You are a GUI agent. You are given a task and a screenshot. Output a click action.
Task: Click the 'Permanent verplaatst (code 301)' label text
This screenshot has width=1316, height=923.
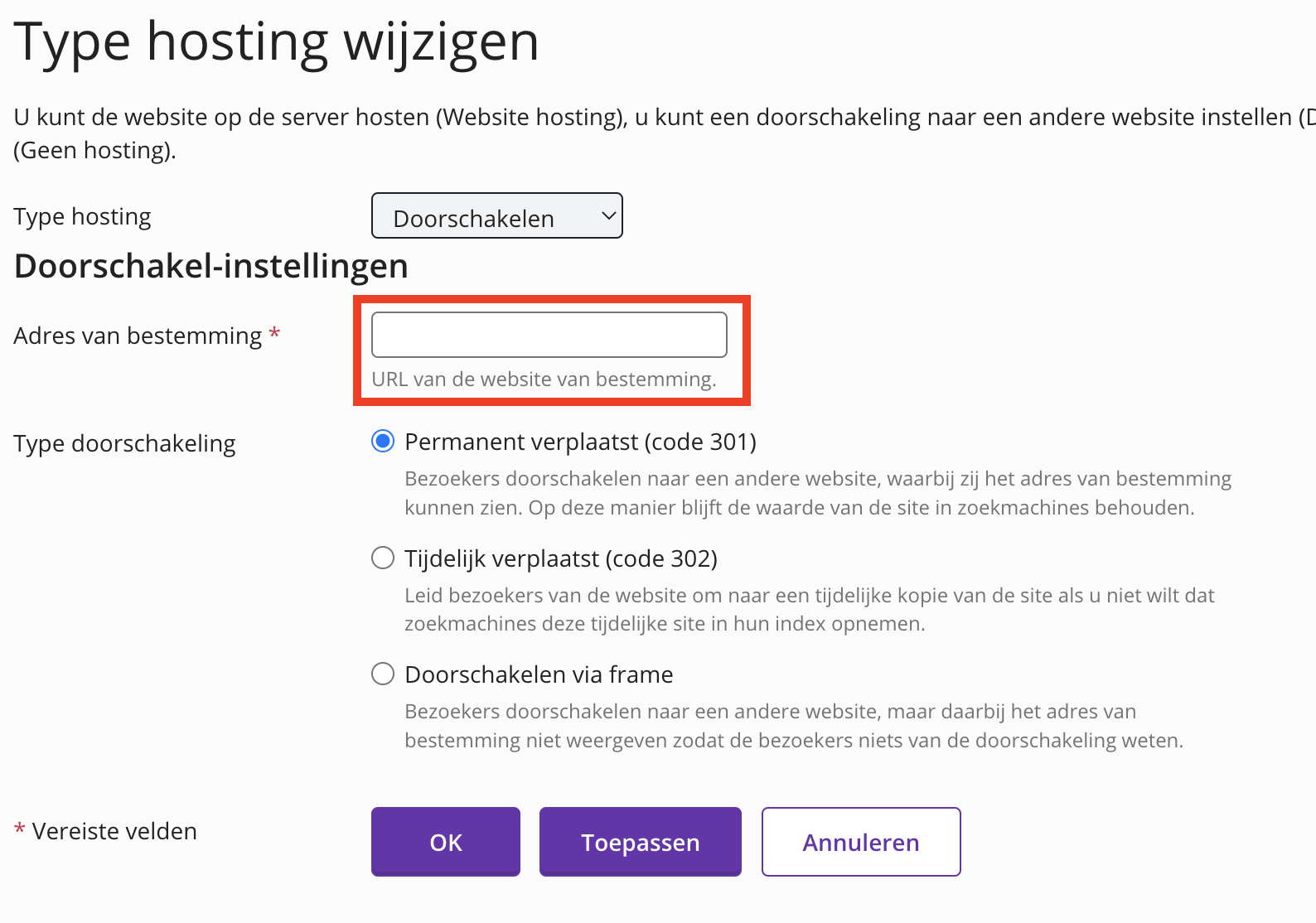click(x=580, y=442)
